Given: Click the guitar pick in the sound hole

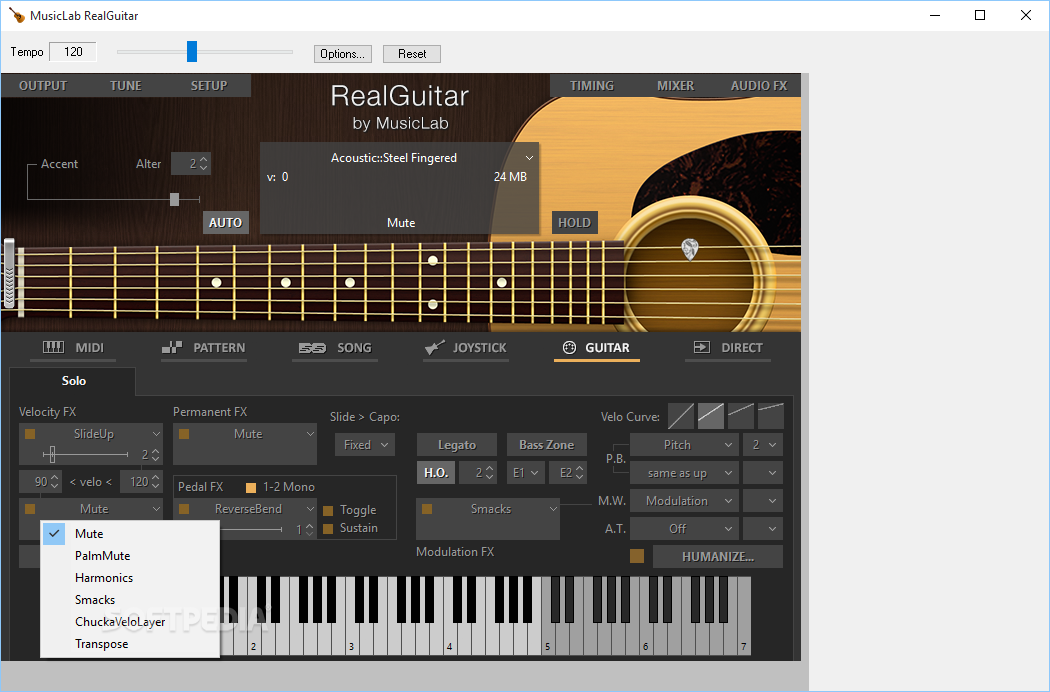Looking at the screenshot, I should tap(689, 249).
